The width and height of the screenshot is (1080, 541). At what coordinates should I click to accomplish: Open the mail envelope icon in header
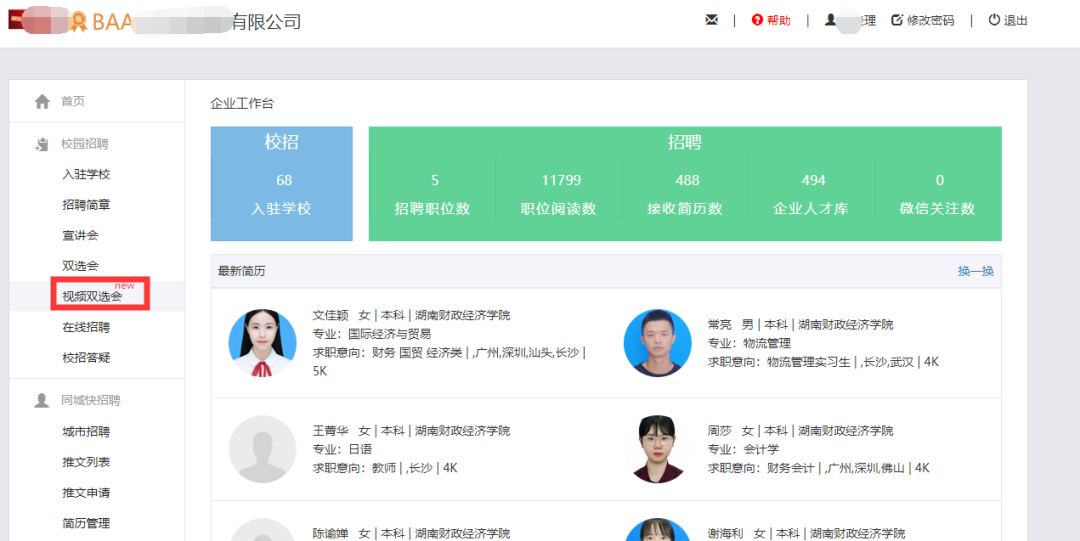pos(712,20)
